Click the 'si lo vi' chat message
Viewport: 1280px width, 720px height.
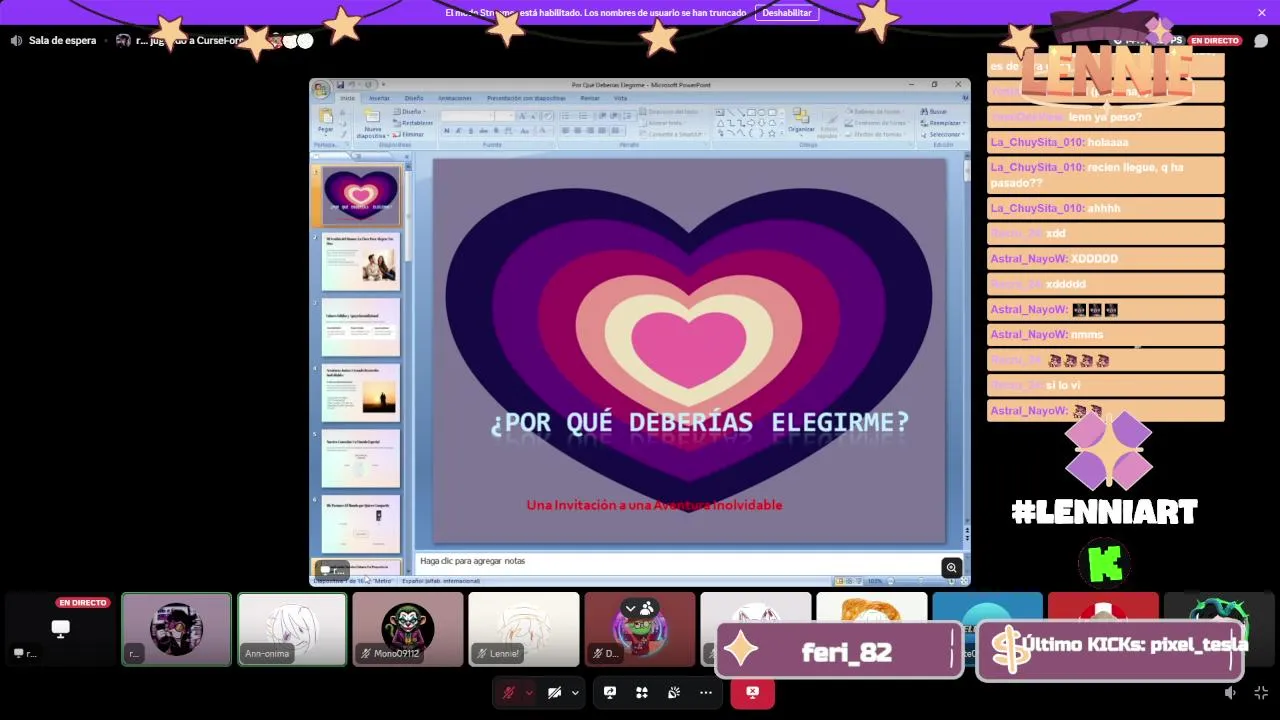click(1105, 385)
